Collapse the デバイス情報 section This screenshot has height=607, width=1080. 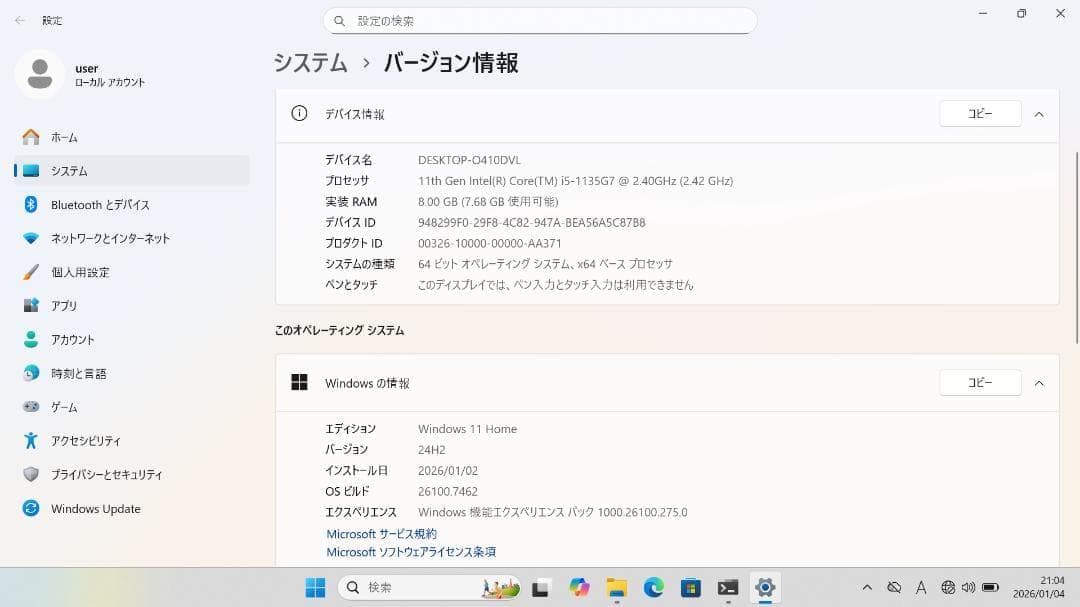click(x=1039, y=113)
